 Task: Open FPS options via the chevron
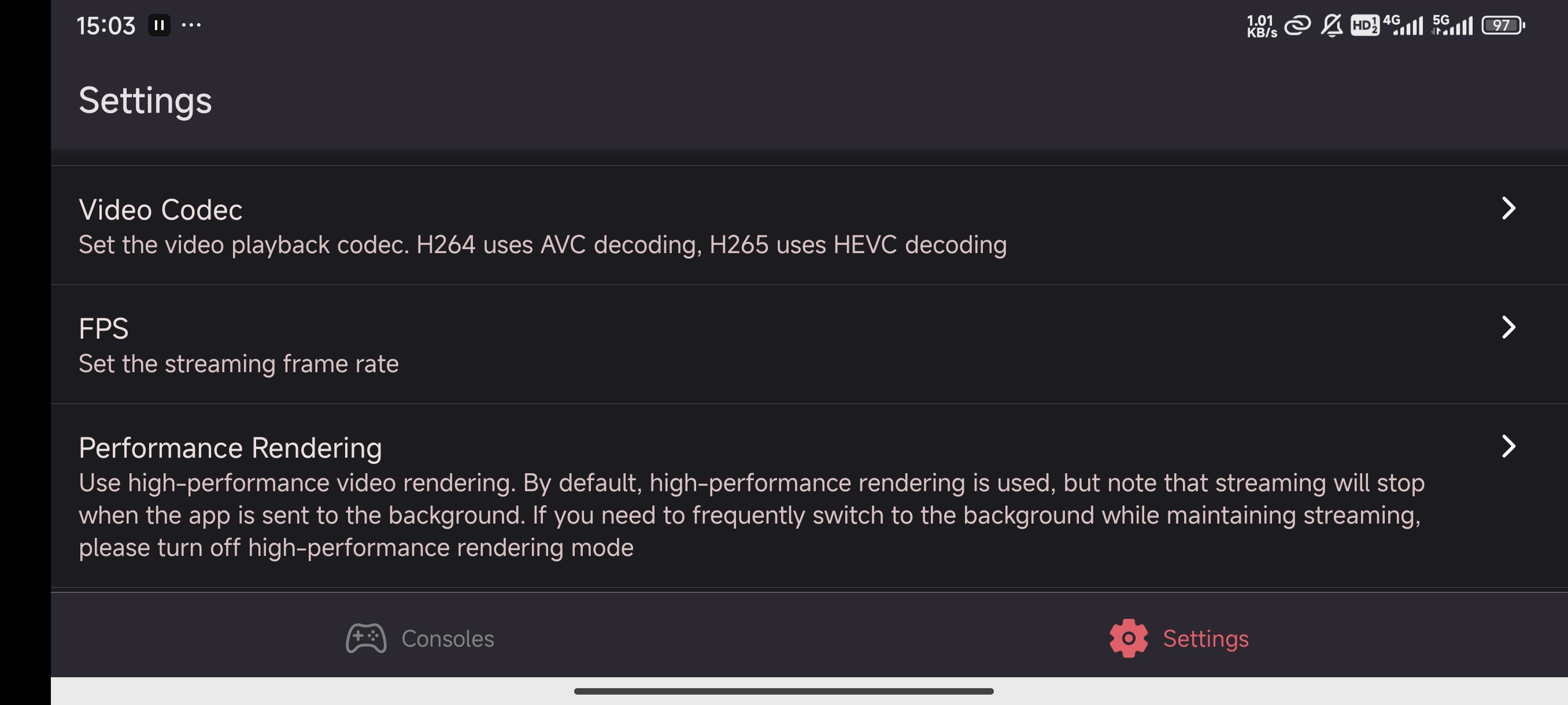pos(1508,327)
